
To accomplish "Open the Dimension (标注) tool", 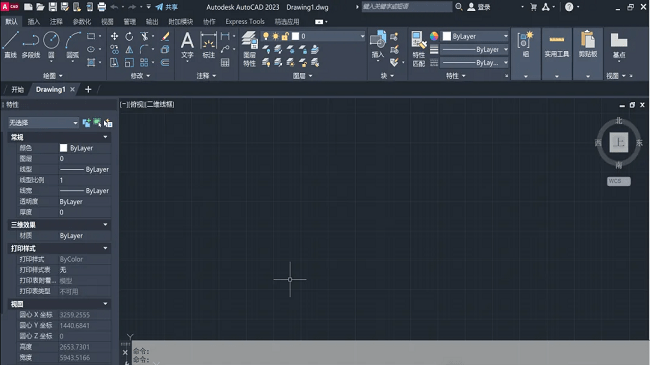I will [x=209, y=45].
